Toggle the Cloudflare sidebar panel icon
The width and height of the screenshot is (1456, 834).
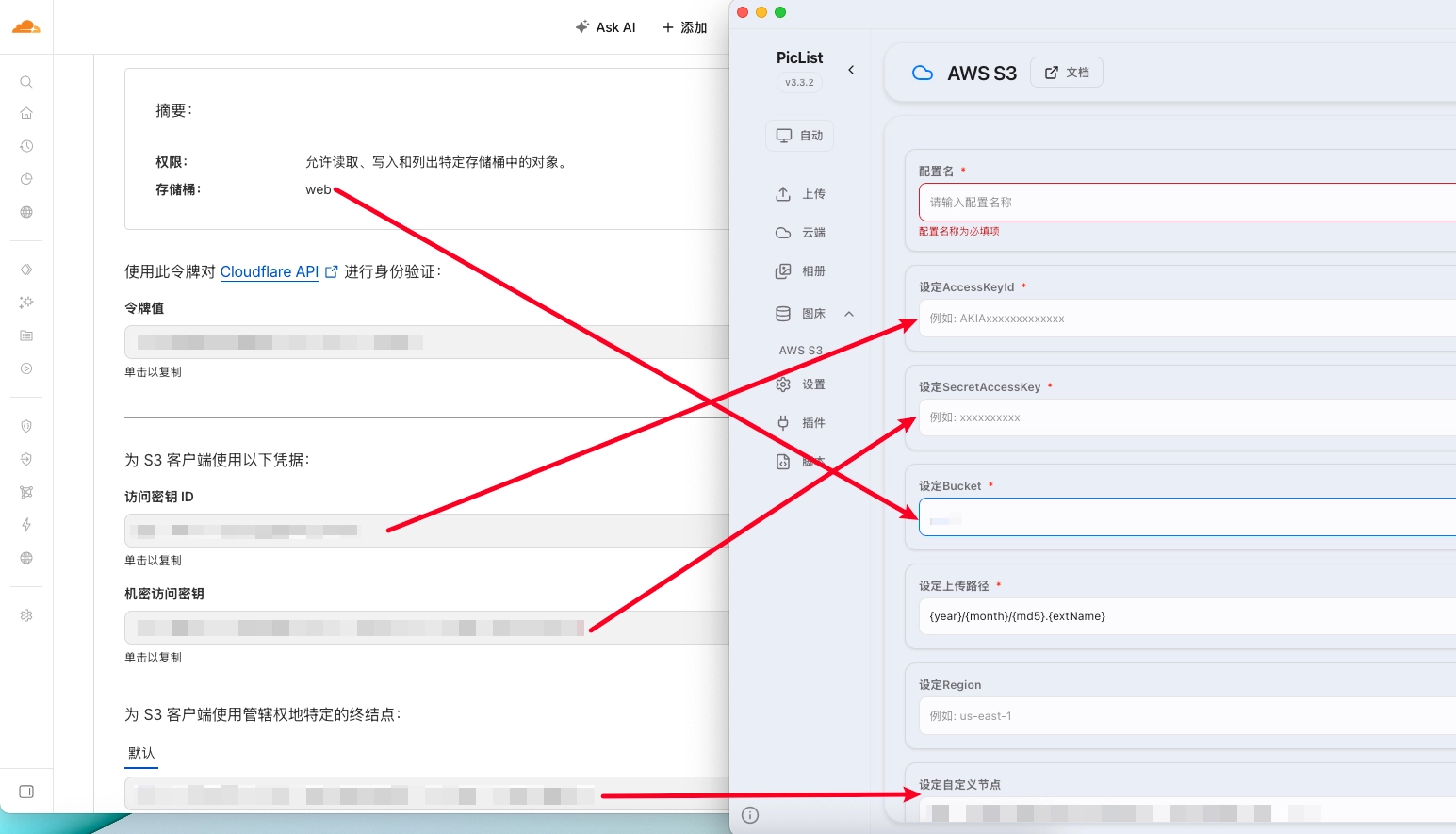pyautogui.click(x=26, y=792)
